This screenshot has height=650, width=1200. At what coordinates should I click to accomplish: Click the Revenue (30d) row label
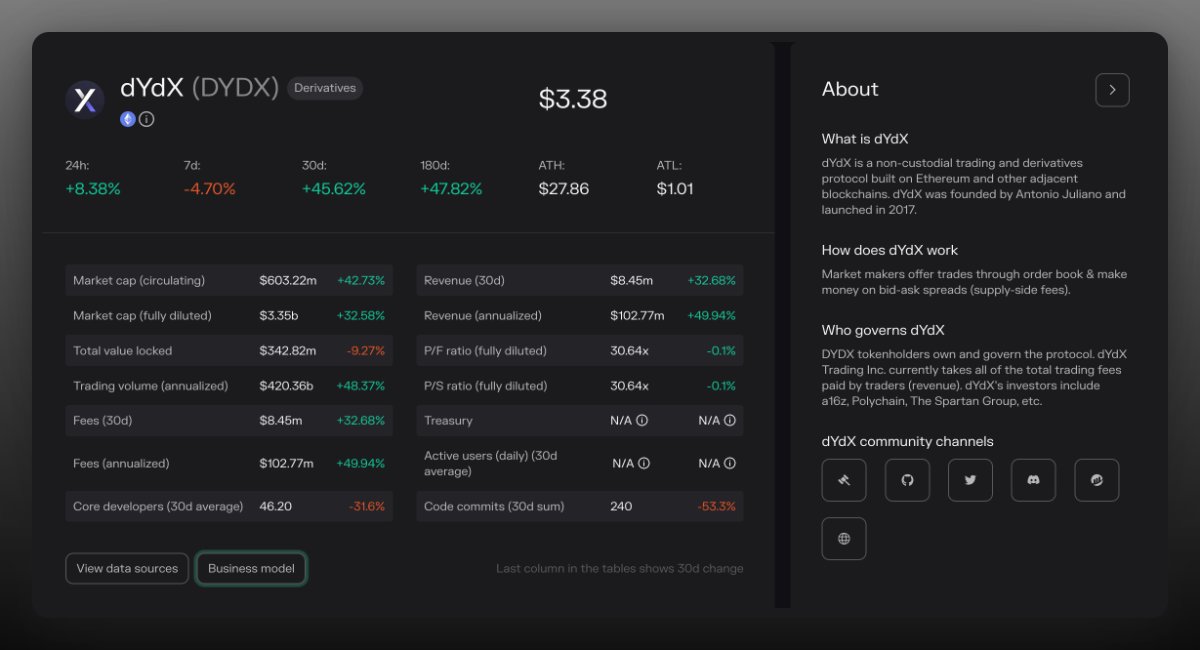point(464,280)
